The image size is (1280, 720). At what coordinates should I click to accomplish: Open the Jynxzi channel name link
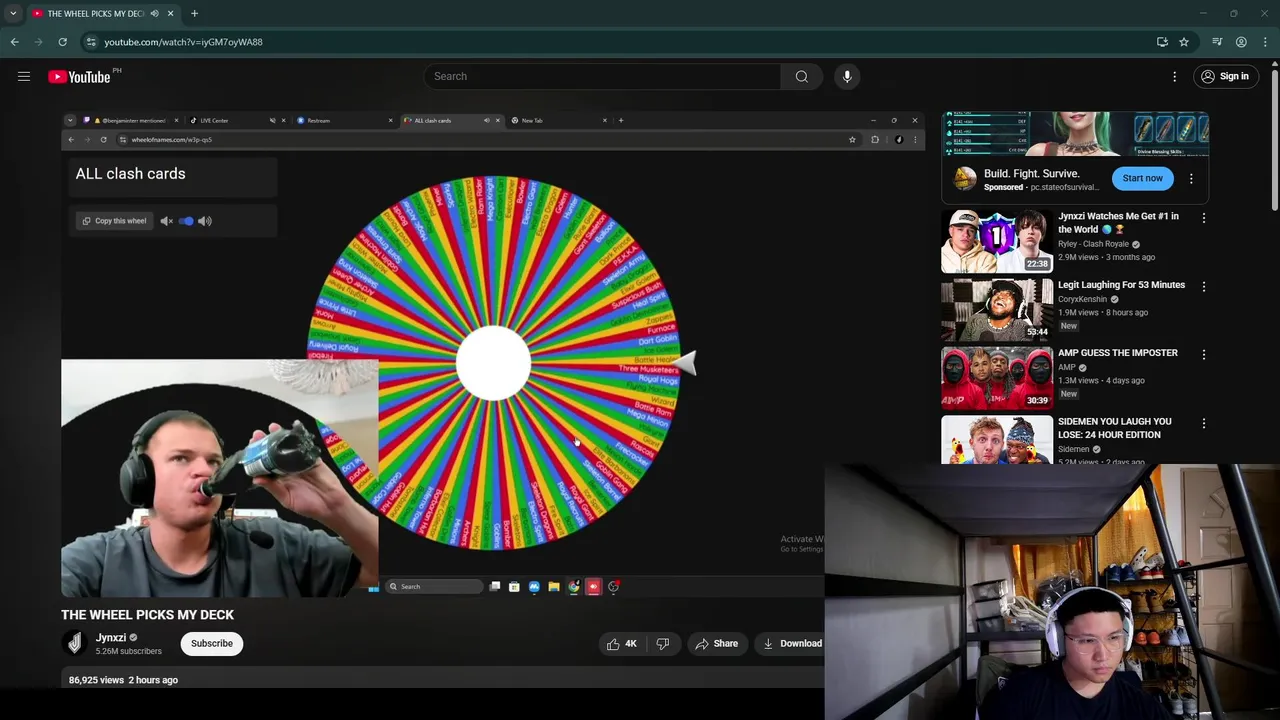[x=111, y=637]
